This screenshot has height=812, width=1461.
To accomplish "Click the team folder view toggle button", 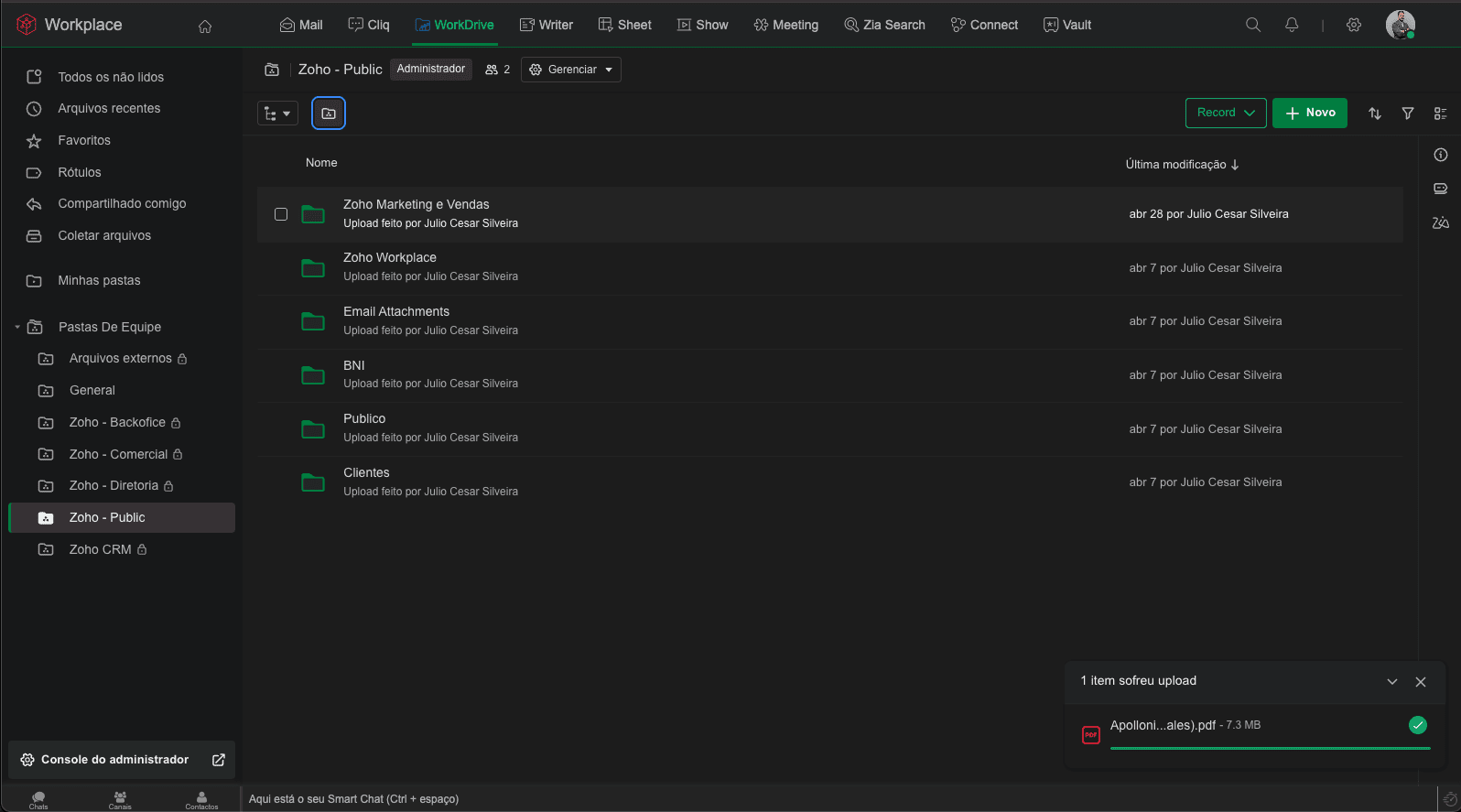I will pyautogui.click(x=329, y=114).
